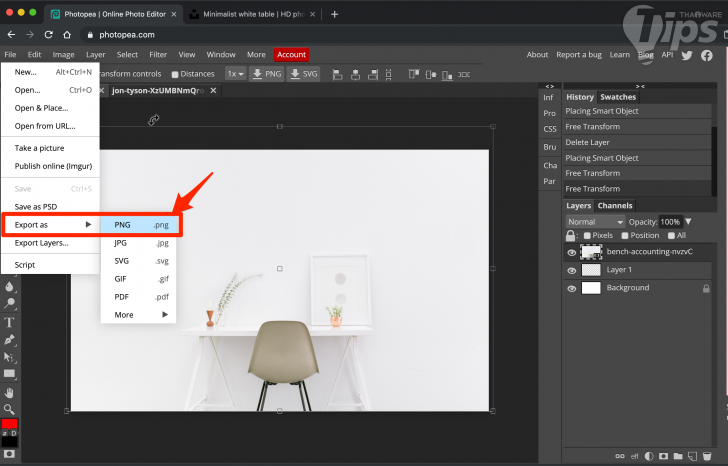Select the Type tool

click(10, 322)
